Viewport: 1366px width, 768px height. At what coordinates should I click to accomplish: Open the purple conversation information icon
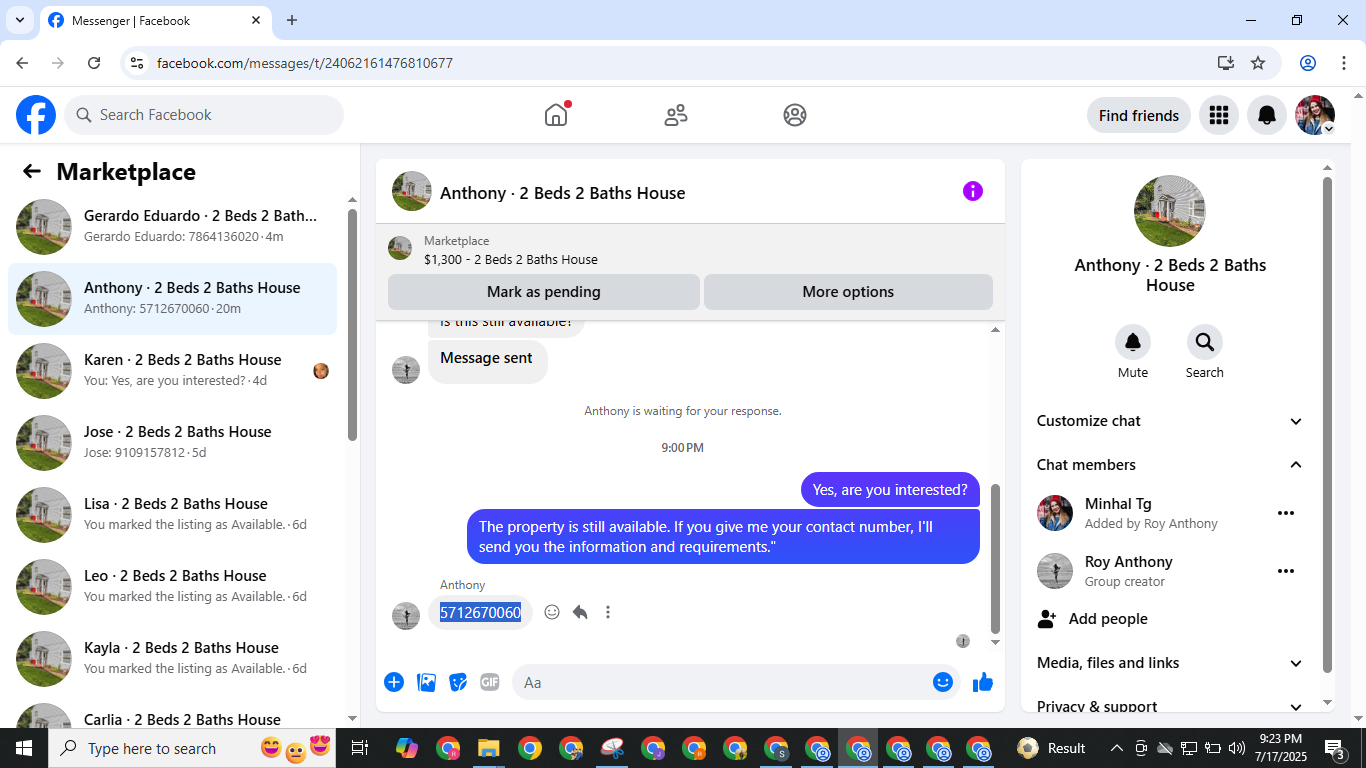point(973,191)
